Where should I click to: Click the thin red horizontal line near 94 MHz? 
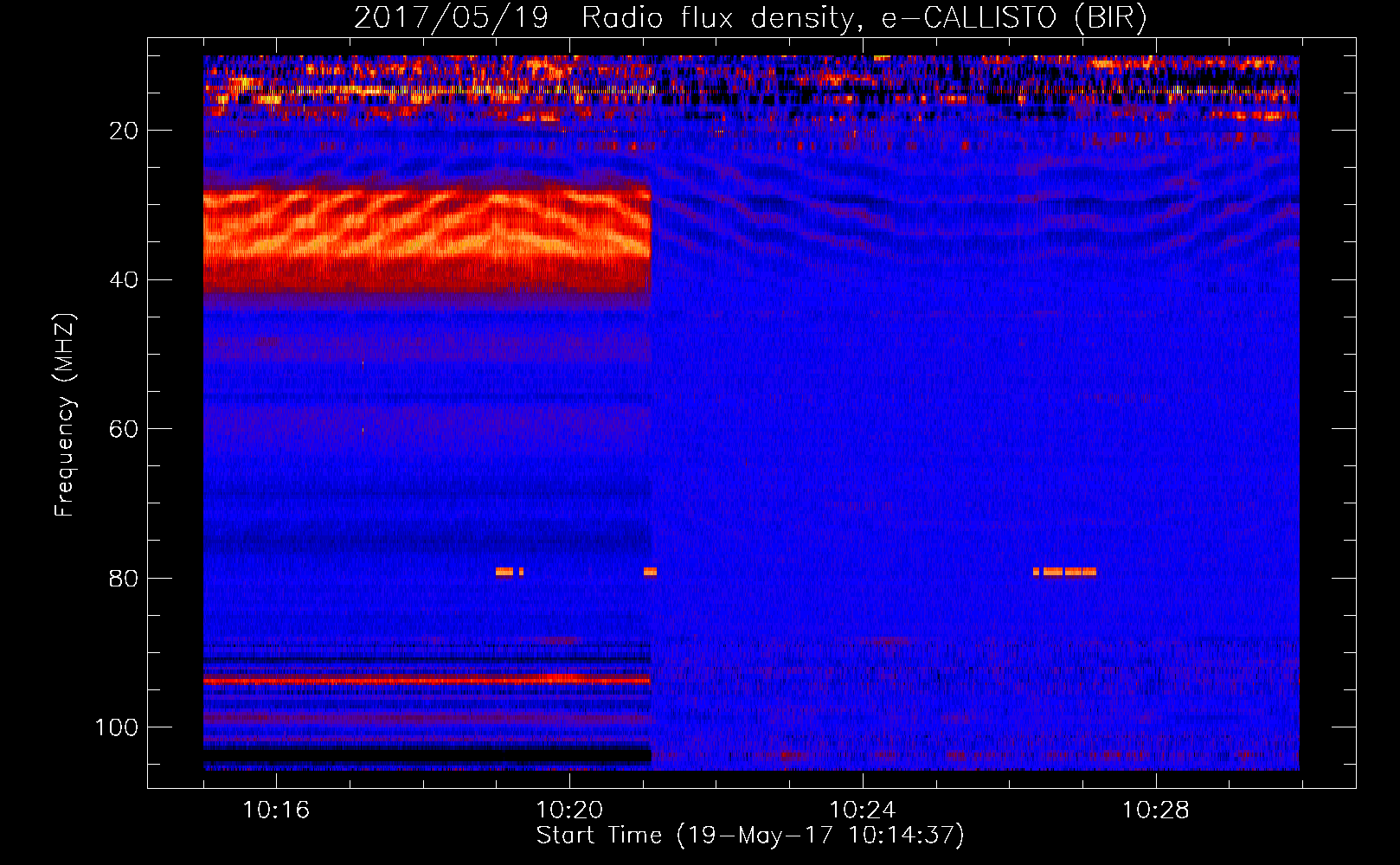(427, 681)
